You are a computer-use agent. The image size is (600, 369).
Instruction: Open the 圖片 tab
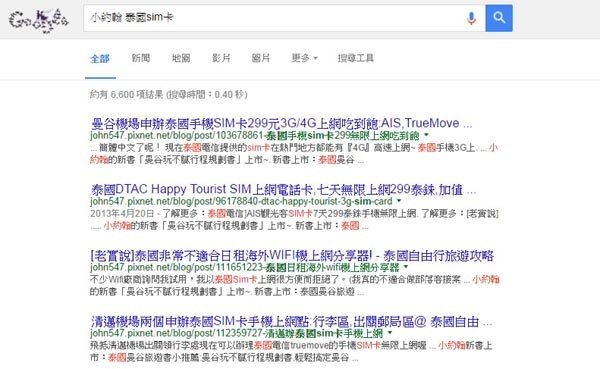[x=261, y=58]
